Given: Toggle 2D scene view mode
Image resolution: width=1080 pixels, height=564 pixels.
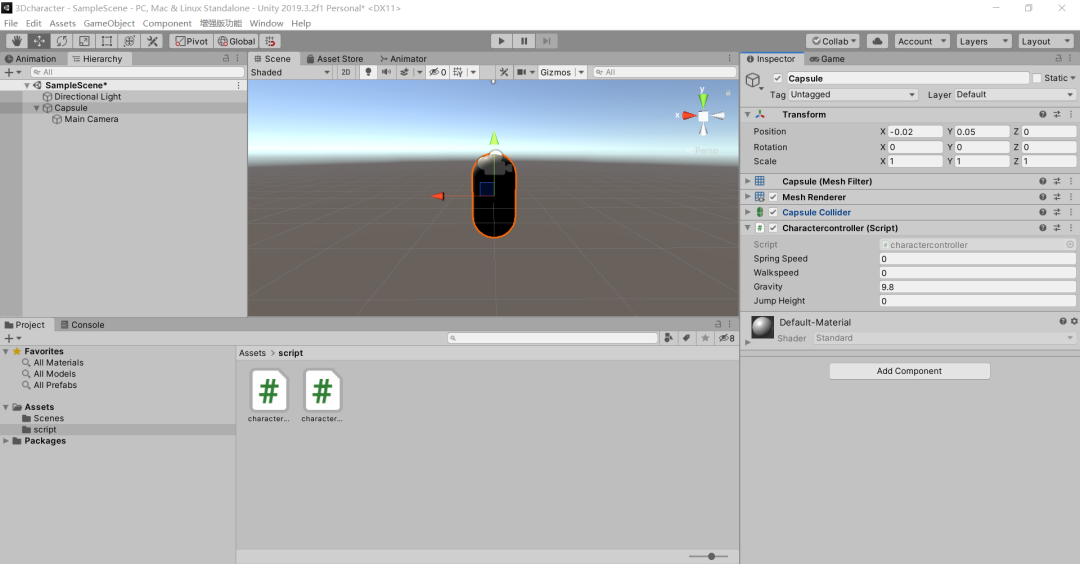Looking at the screenshot, I should 346,72.
